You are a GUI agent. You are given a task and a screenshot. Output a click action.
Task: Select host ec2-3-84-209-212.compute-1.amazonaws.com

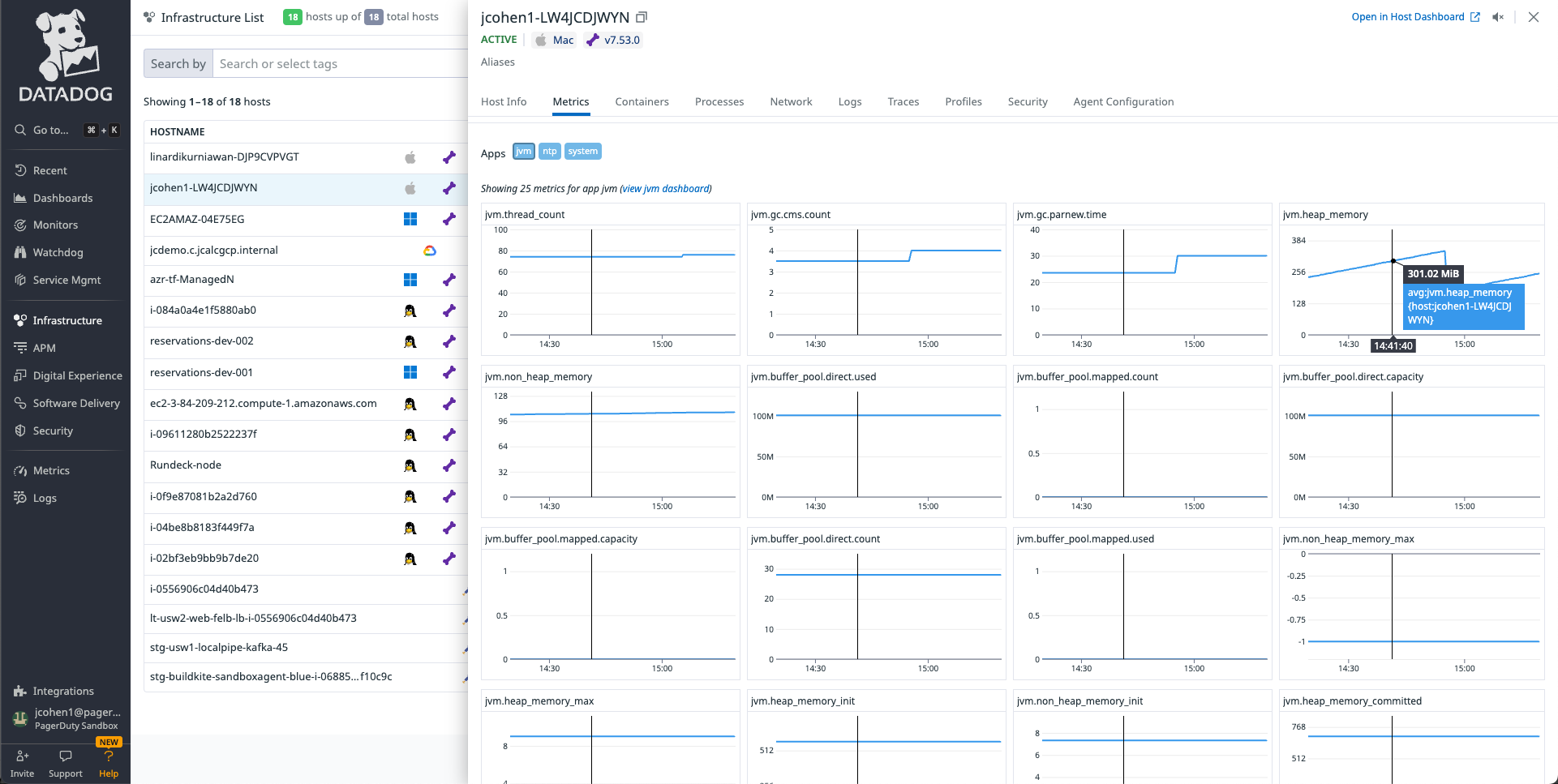(263, 403)
